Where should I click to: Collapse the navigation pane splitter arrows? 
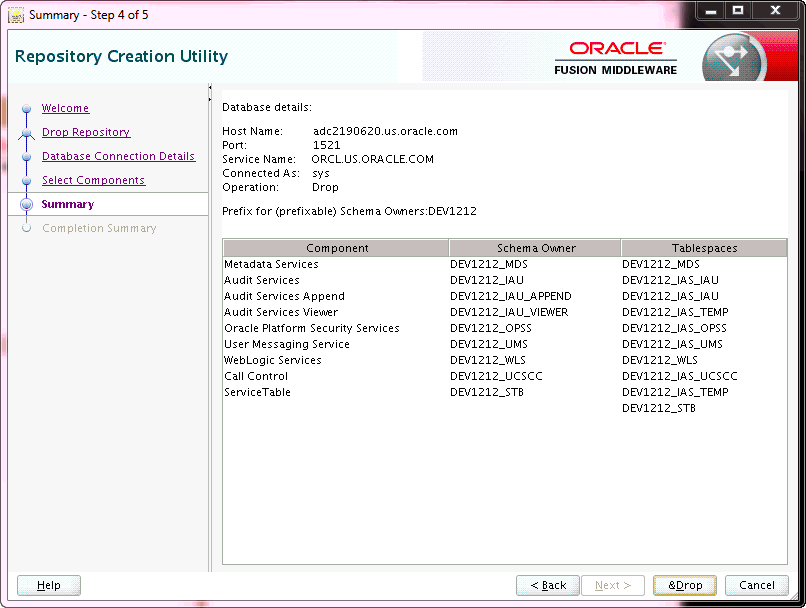tap(210, 93)
